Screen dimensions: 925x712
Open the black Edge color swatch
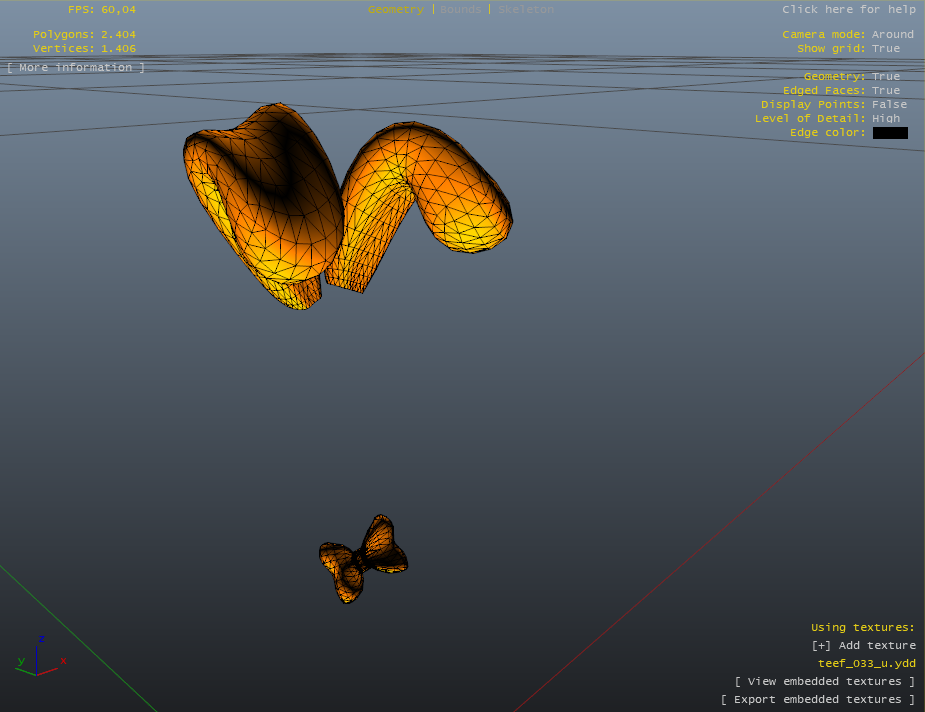890,133
